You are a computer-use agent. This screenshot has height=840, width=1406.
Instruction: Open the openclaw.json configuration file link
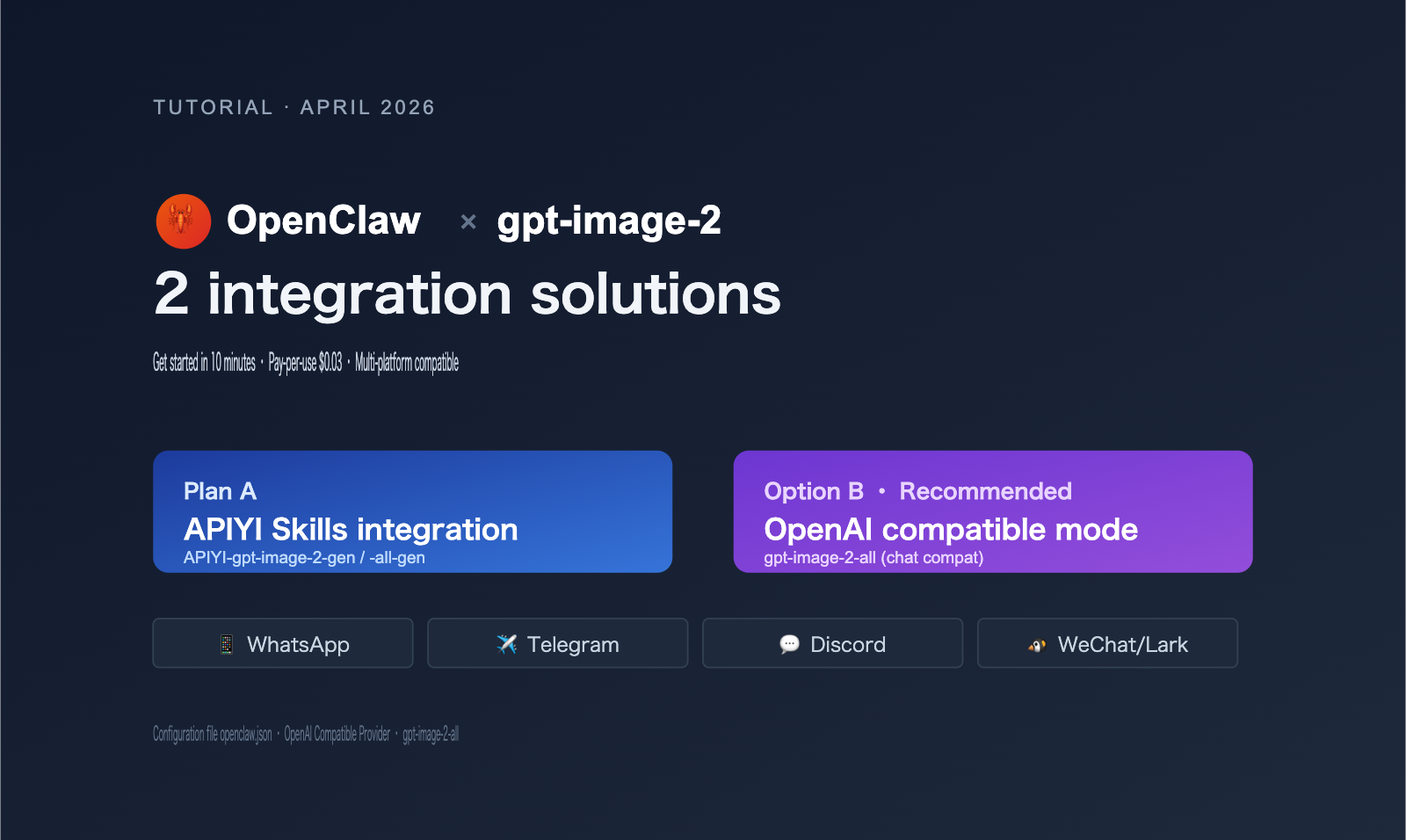211,735
